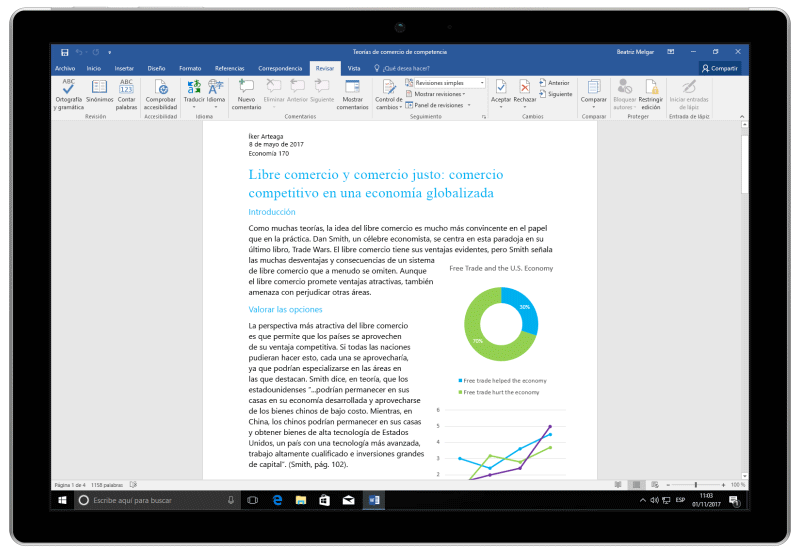The image size is (800, 554).
Task: Open Microsoft Edge from taskbar
Action: (x=277, y=500)
